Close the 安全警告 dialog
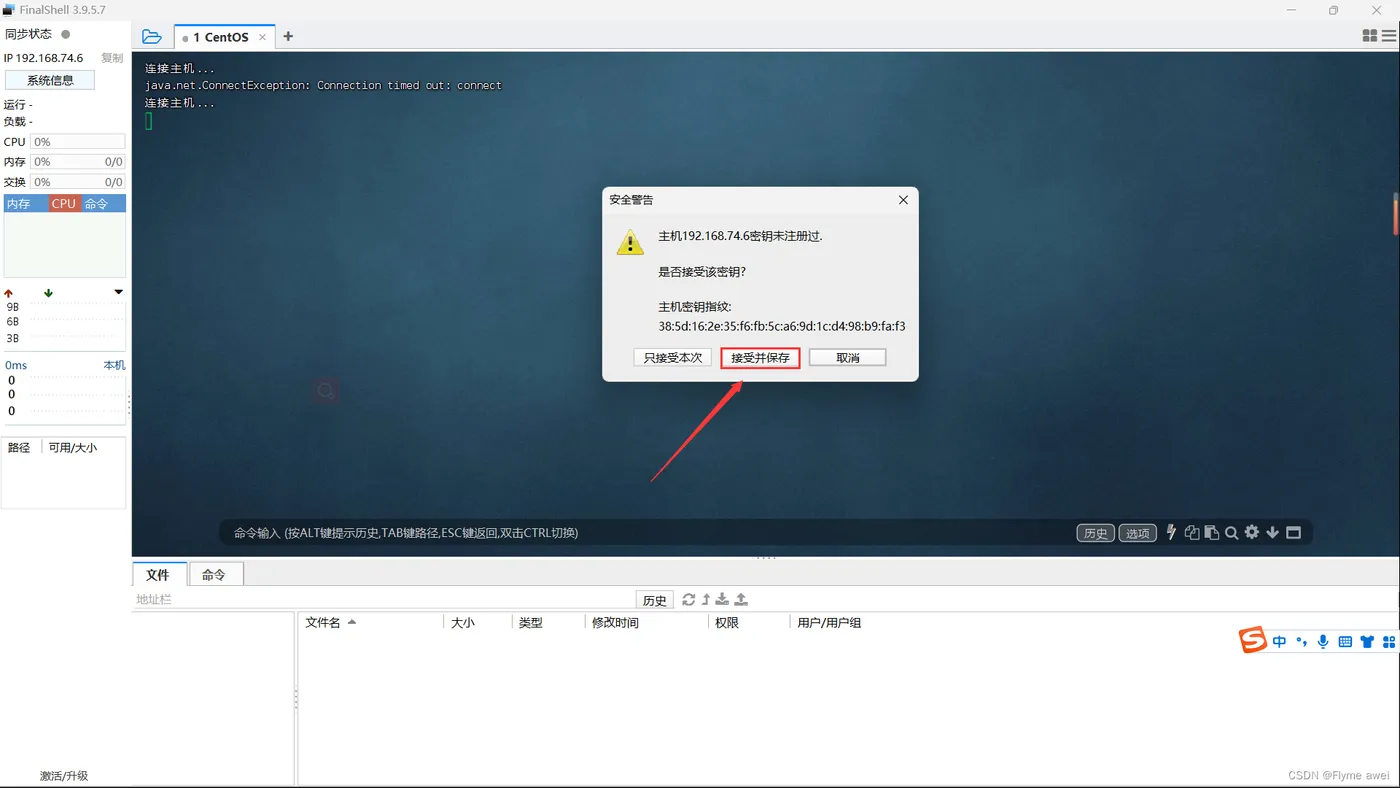Viewport: 1400px width, 788px height. coord(903,200)
